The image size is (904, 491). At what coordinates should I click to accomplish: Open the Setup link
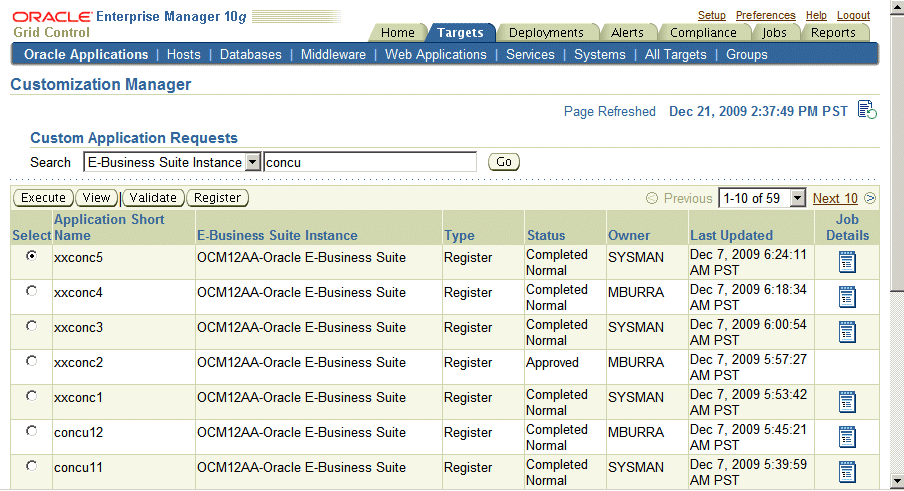711,16
